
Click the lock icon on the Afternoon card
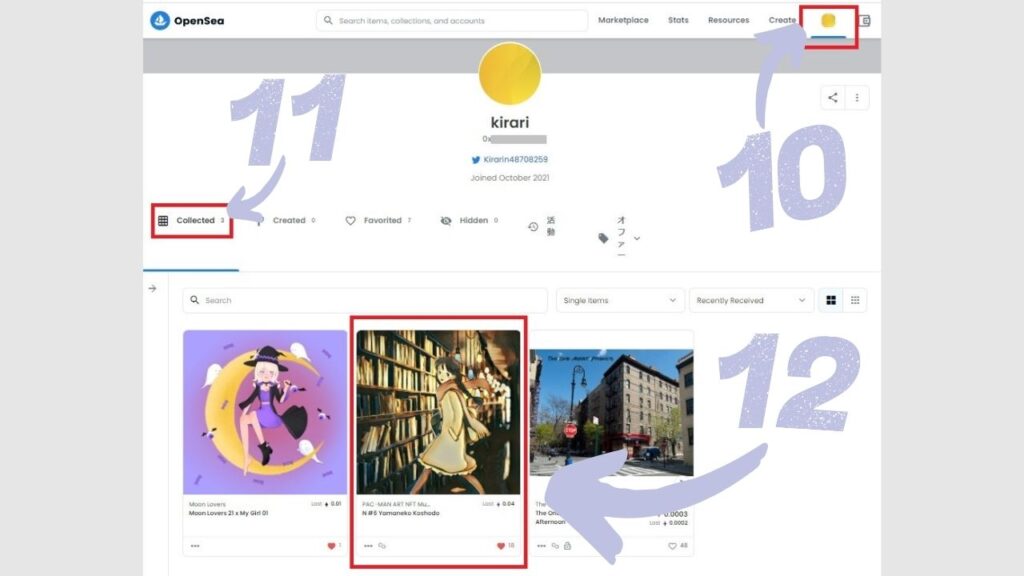568,546
